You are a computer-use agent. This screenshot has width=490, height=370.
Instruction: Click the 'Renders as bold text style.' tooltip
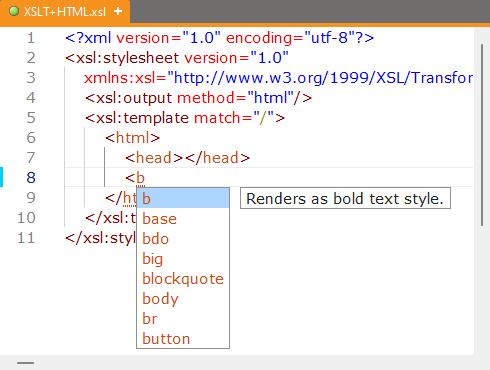(x=345, y=198)
